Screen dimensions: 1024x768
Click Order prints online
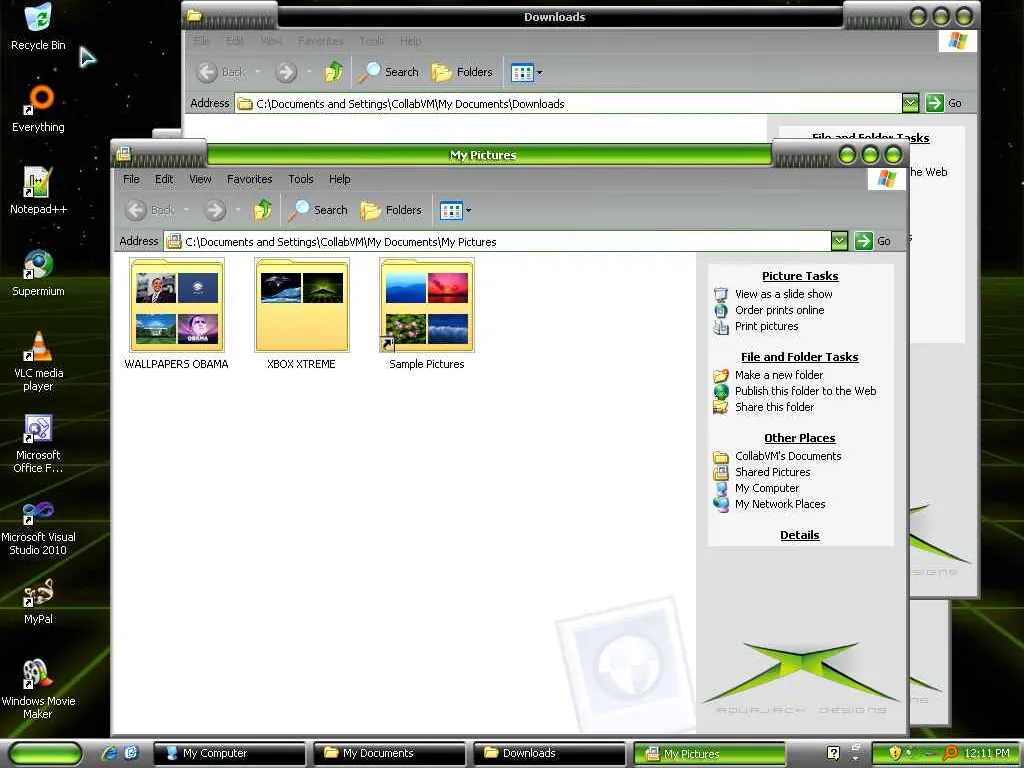click(779, 310)
